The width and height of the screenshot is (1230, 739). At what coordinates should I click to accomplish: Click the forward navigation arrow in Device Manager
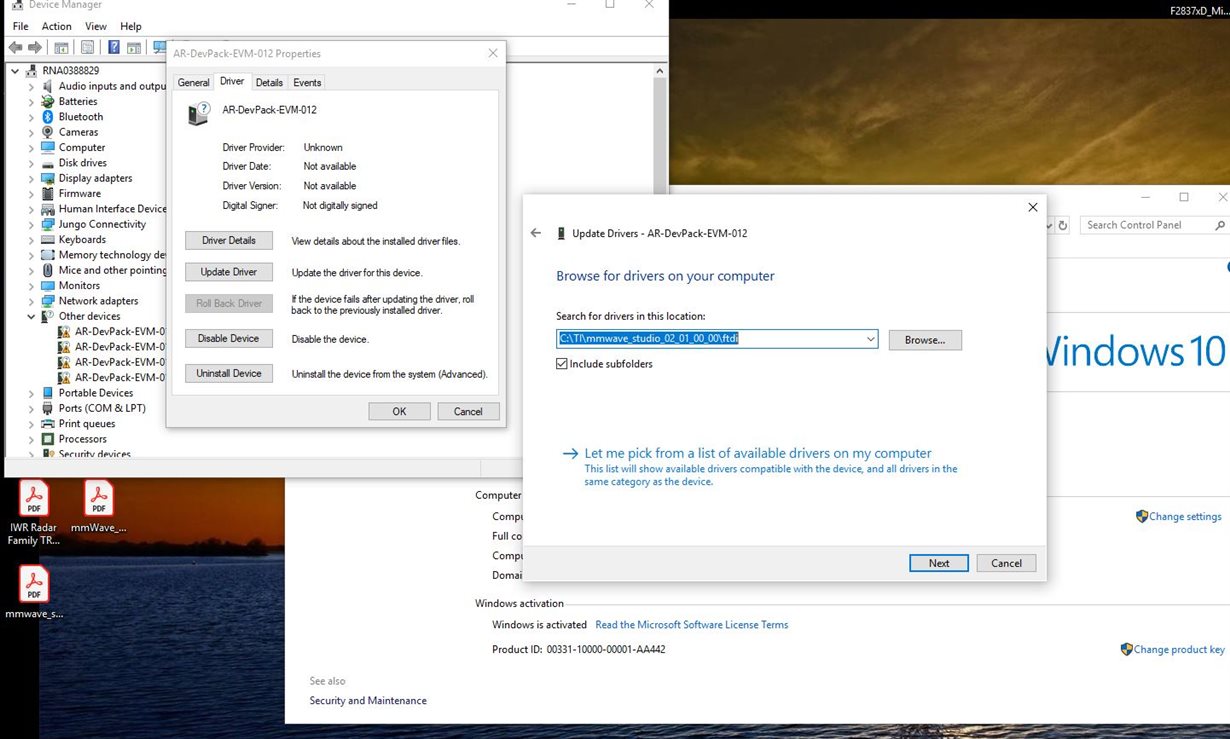pyautogui.click(x=35, y=47)
